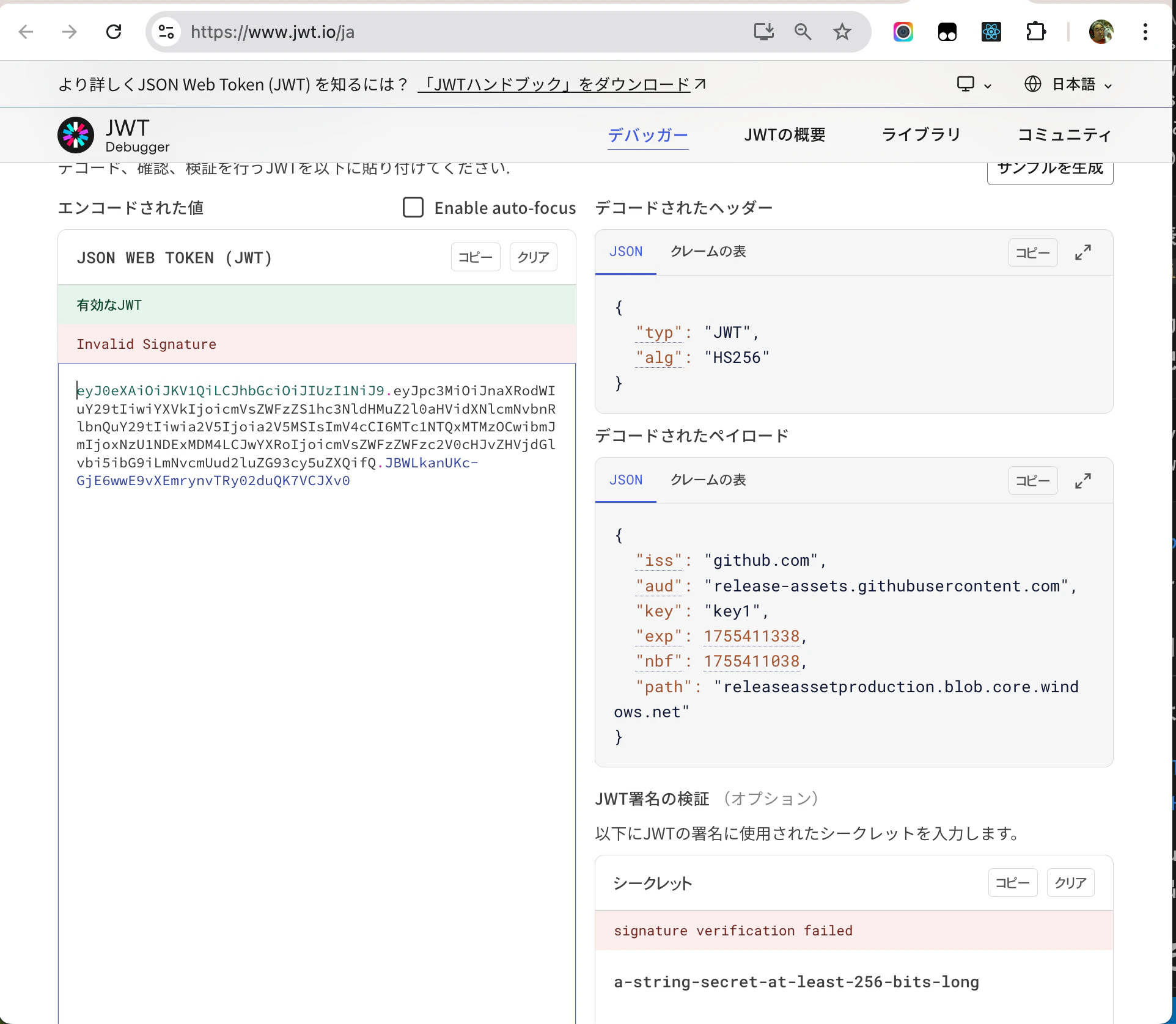This screenshot has width=1176, height=1024.
Task: Select the JSON tab in decoded payload
Action: coord(626,480)
